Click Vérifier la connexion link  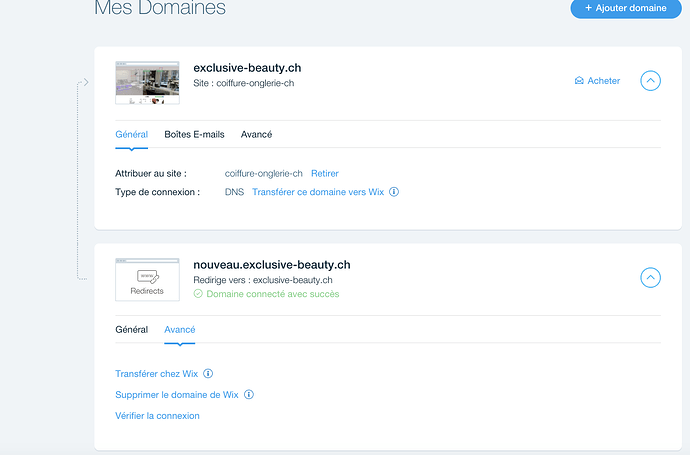(157, 416)
